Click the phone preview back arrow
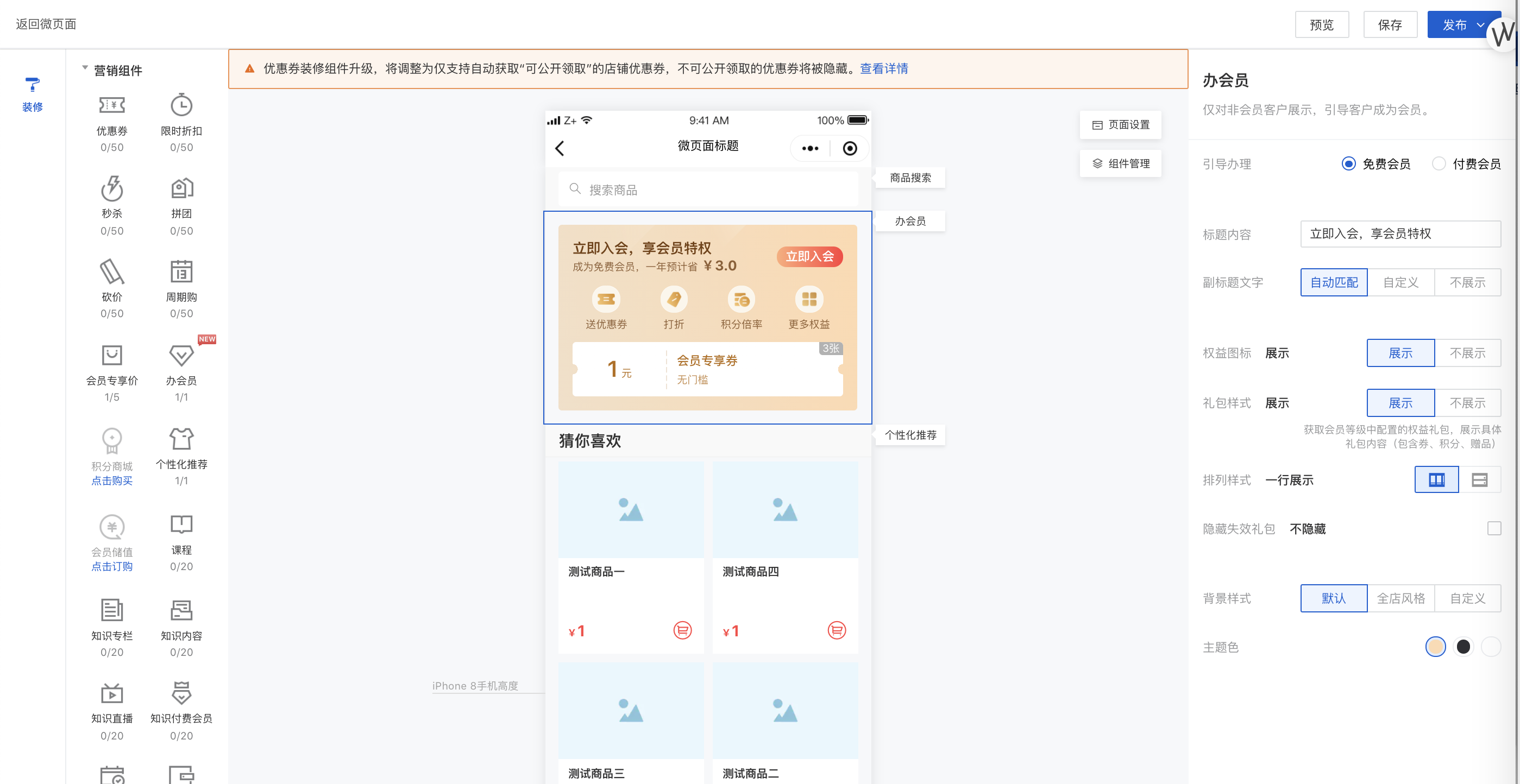Viewport: 1520px width, 784px height. click(560, 148)
